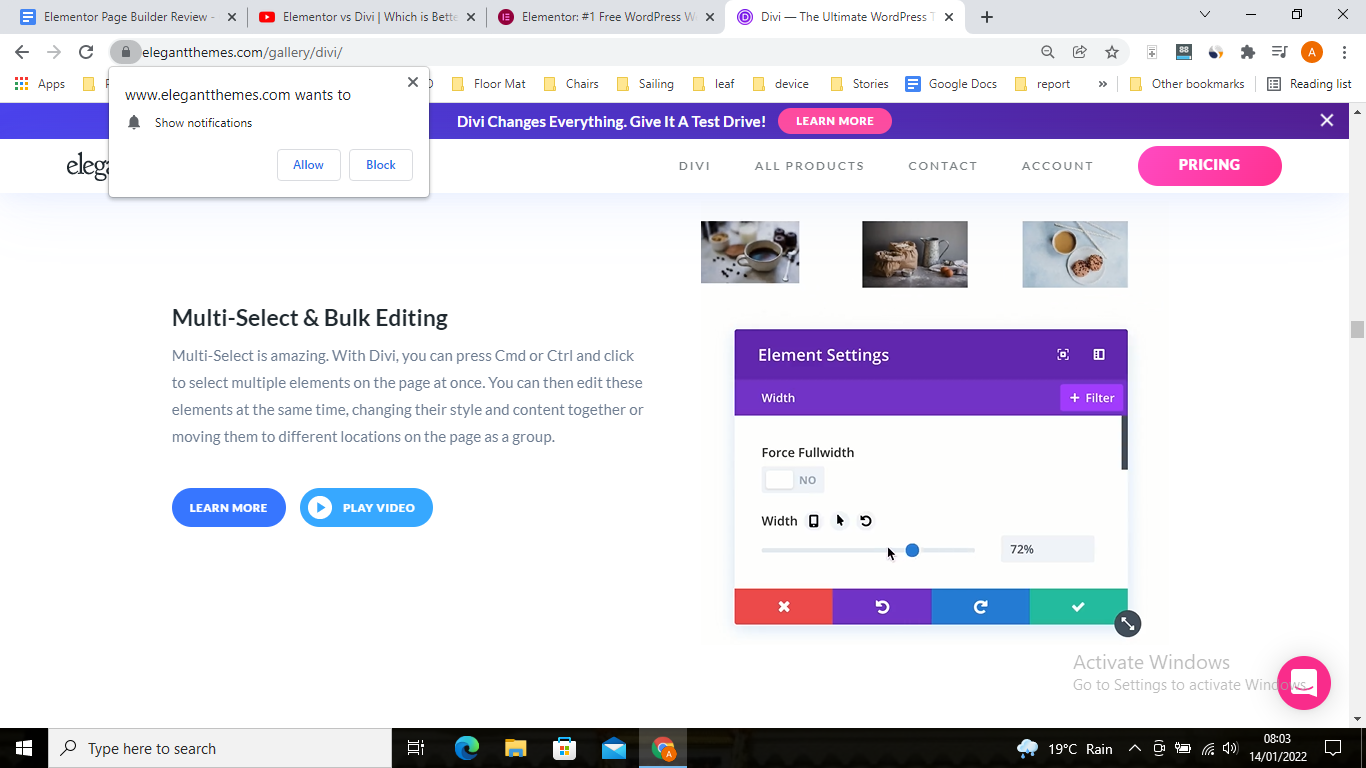Open File Explorer from taskbar
This screenshot has height=768, width=1366.
(516, 748)
